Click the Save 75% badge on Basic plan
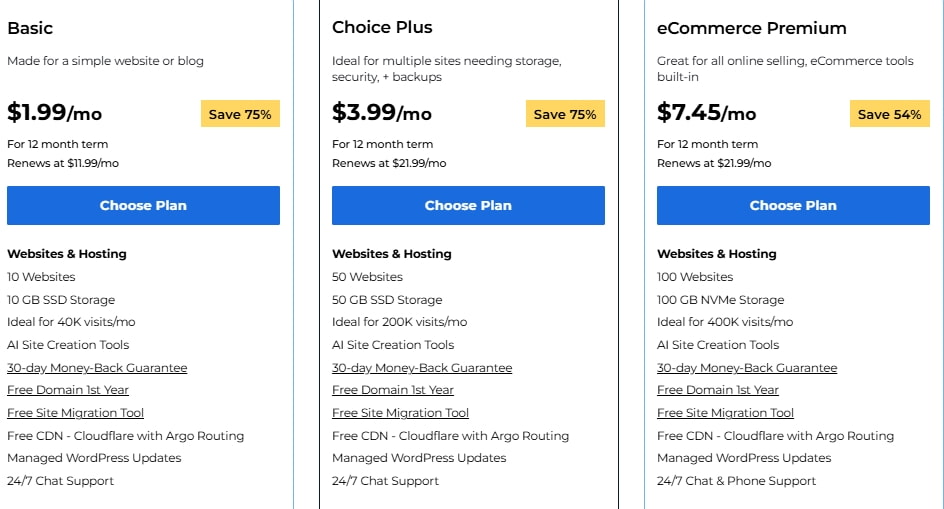 pyautogui.click(x=240, y=114)
